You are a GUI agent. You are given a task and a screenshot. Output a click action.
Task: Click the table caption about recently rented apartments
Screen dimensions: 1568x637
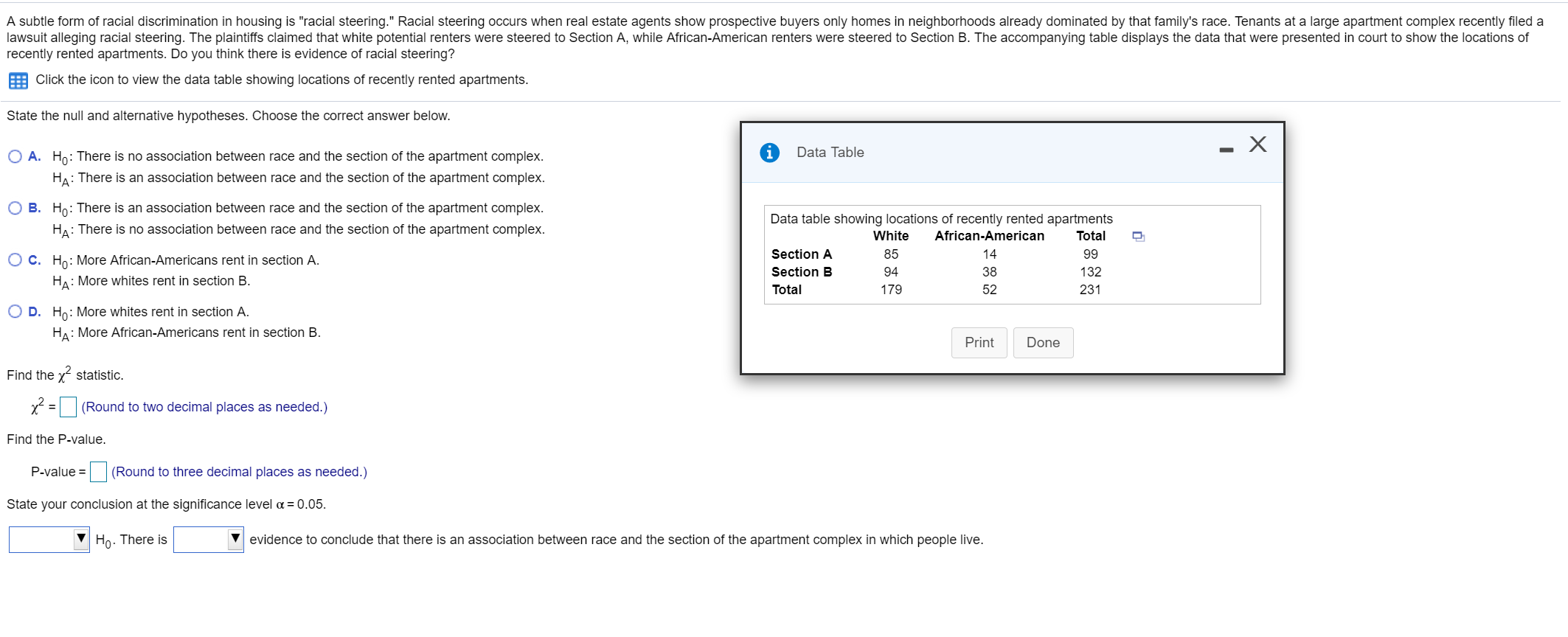coord(941,219)
